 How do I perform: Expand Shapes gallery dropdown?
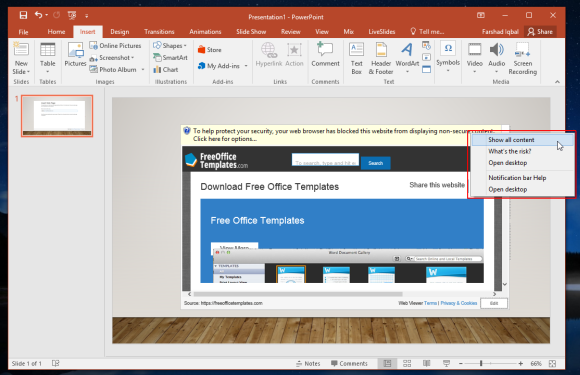185,46
